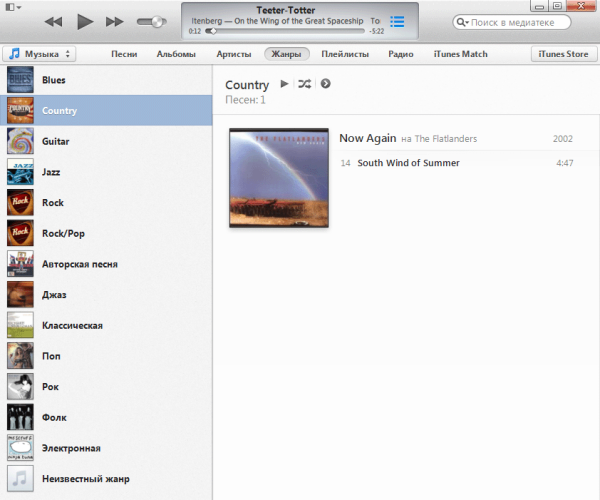
Task: Select the Rock/Pop genre icon
Action: coord(20,233)
